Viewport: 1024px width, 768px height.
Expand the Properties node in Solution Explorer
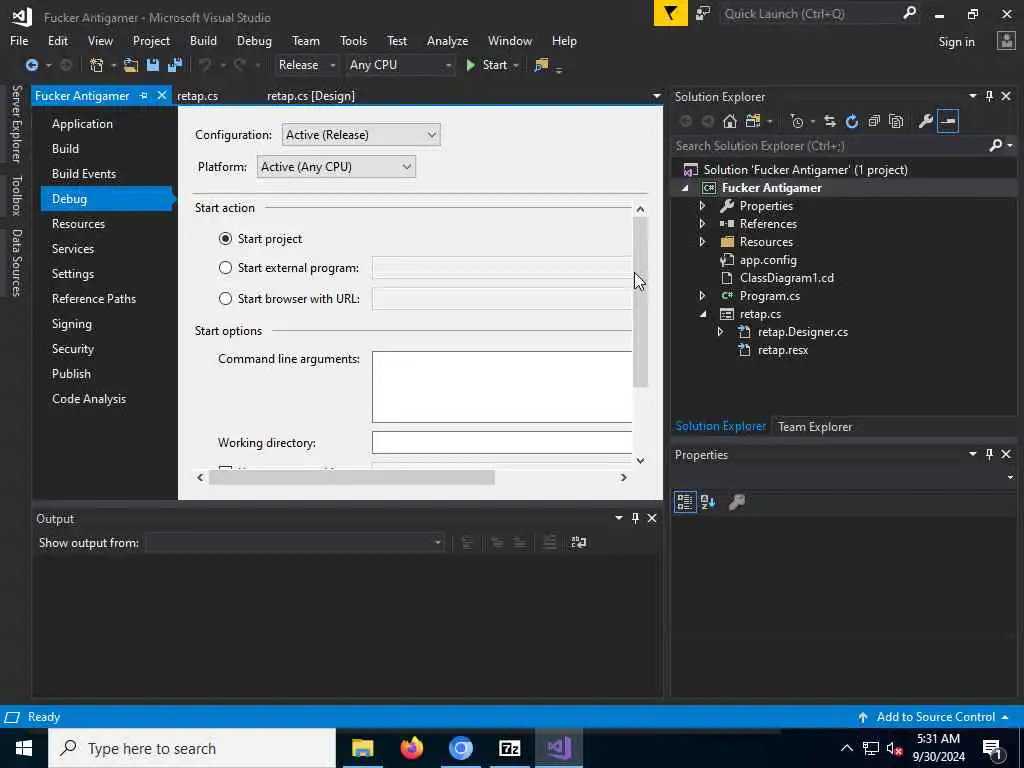(703, 206)
